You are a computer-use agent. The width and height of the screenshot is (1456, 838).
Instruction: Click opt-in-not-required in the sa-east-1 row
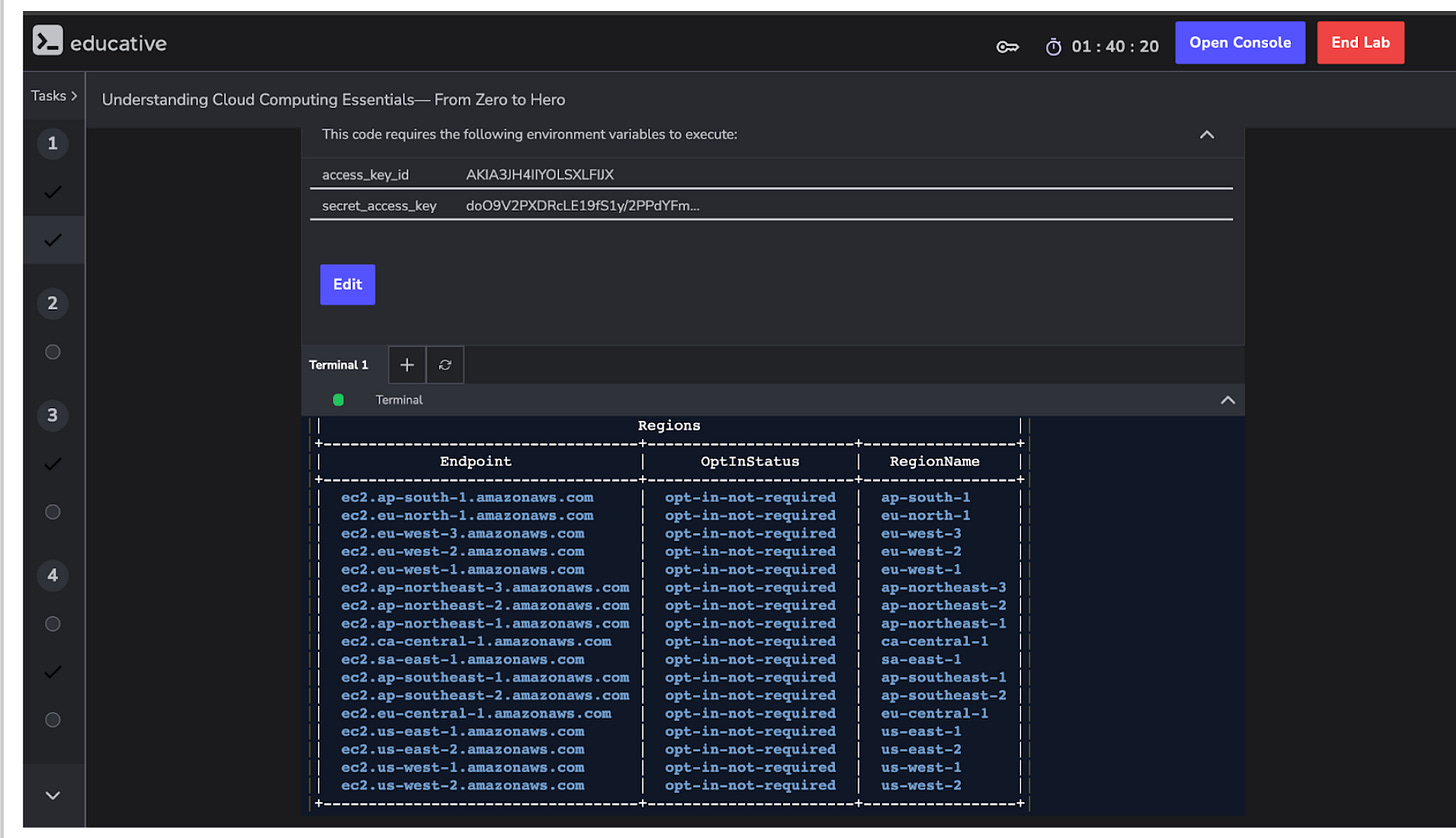click(750, 660)
